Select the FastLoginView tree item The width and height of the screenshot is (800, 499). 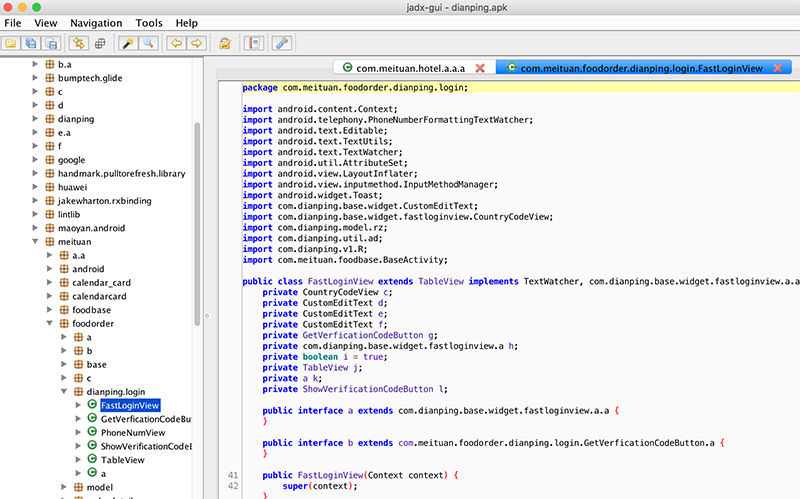tap(130, 405)
